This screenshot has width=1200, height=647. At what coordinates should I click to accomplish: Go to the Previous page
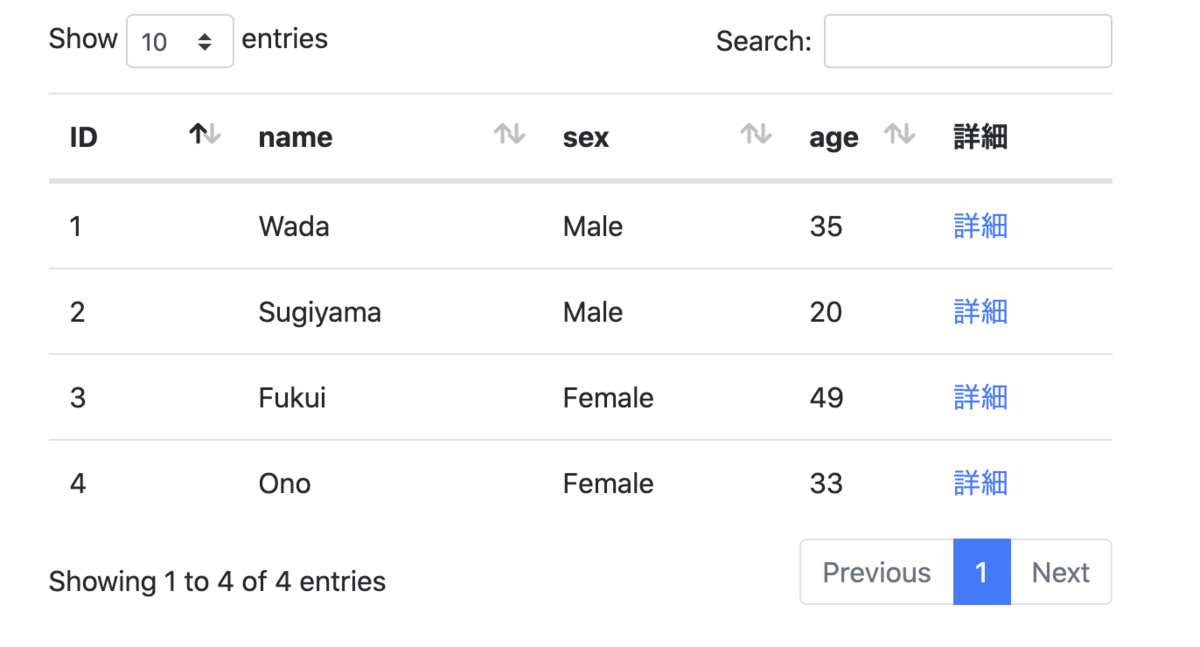[x=876, y=573]
